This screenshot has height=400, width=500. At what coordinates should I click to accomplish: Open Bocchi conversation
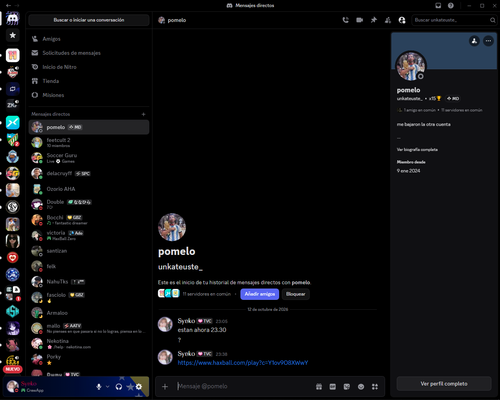[89, 220]
